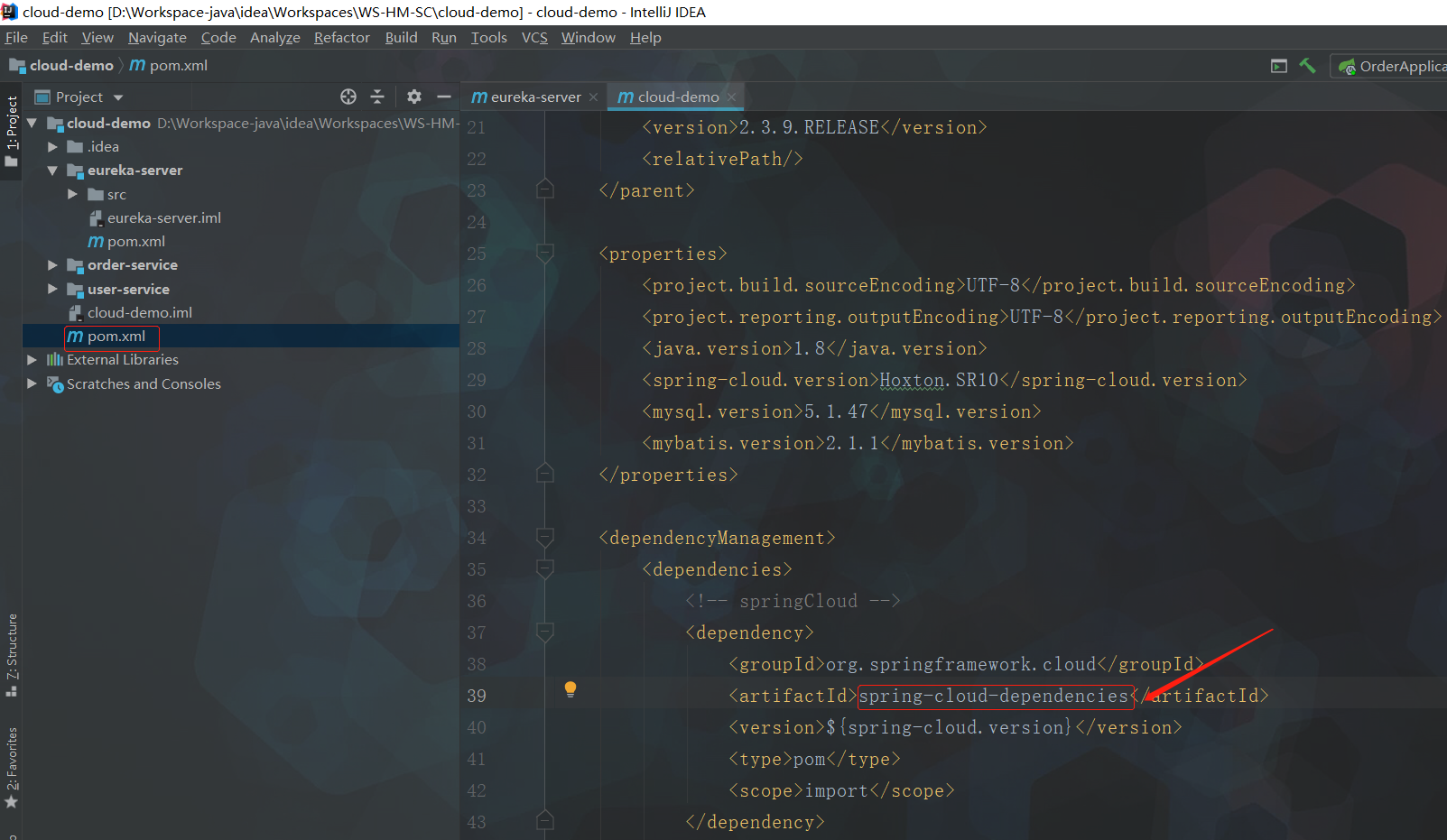The width and height of the screenshot is (1447, 840).
Task: Open the Code menu
Action: pyautogui.click(x=218, y=37)
